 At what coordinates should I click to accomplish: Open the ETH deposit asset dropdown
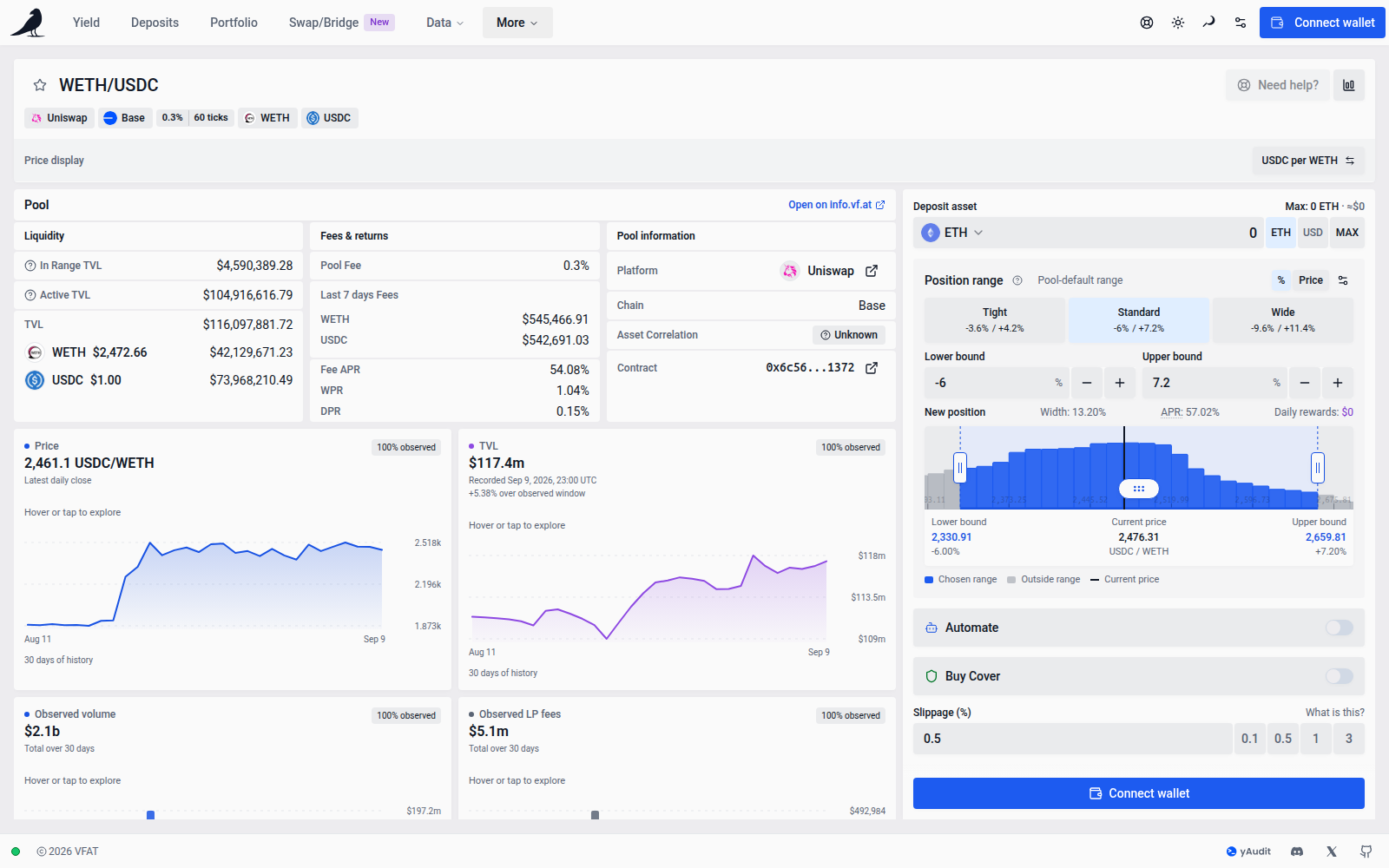coord(952,233)
